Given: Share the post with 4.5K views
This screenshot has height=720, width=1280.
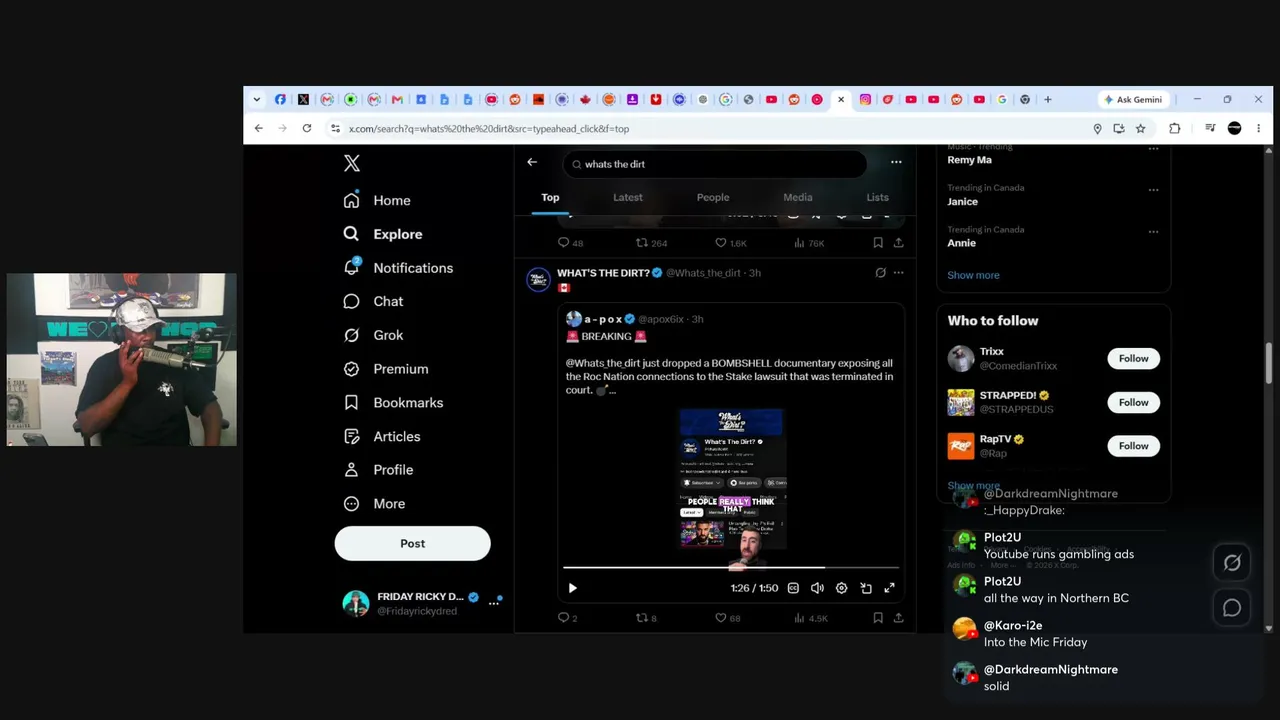Looking at the screenshot, I should [898, 618].
